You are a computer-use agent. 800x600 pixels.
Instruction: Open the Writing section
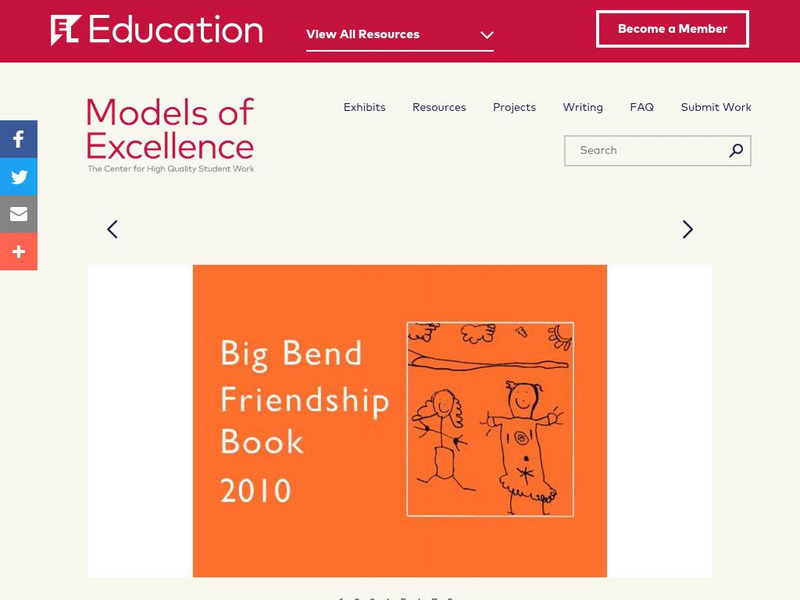[582, 107]
